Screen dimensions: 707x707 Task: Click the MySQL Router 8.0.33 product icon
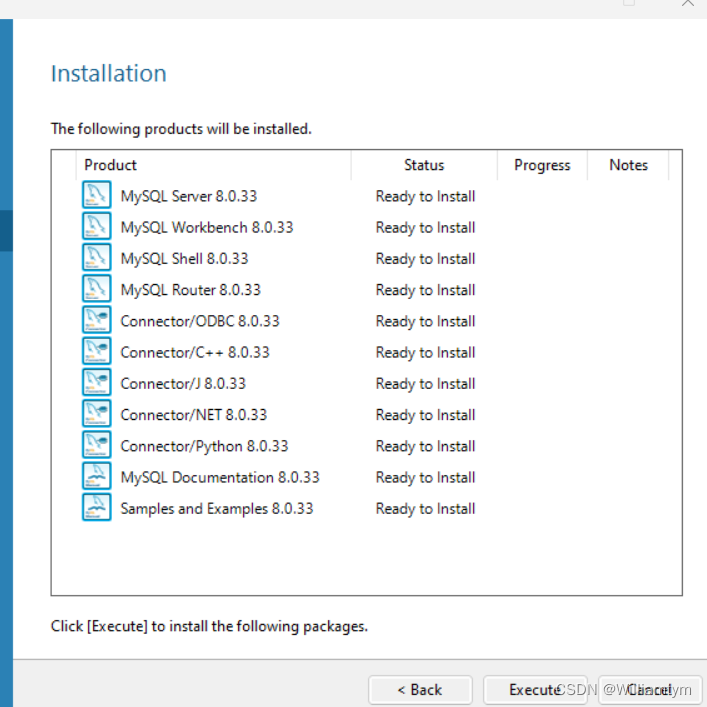(96, 289)
